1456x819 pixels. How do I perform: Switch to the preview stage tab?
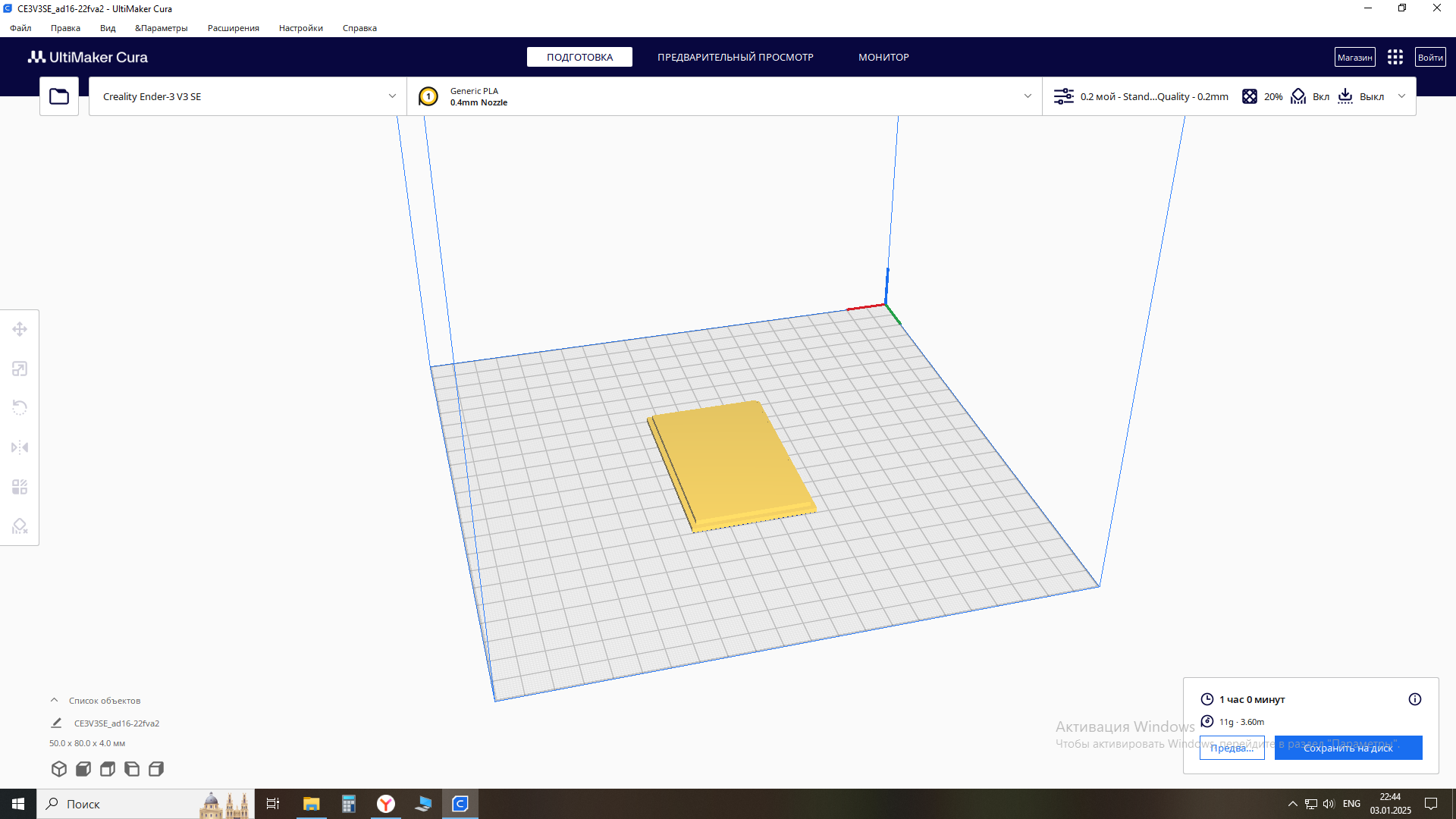[x=735, y=58]
